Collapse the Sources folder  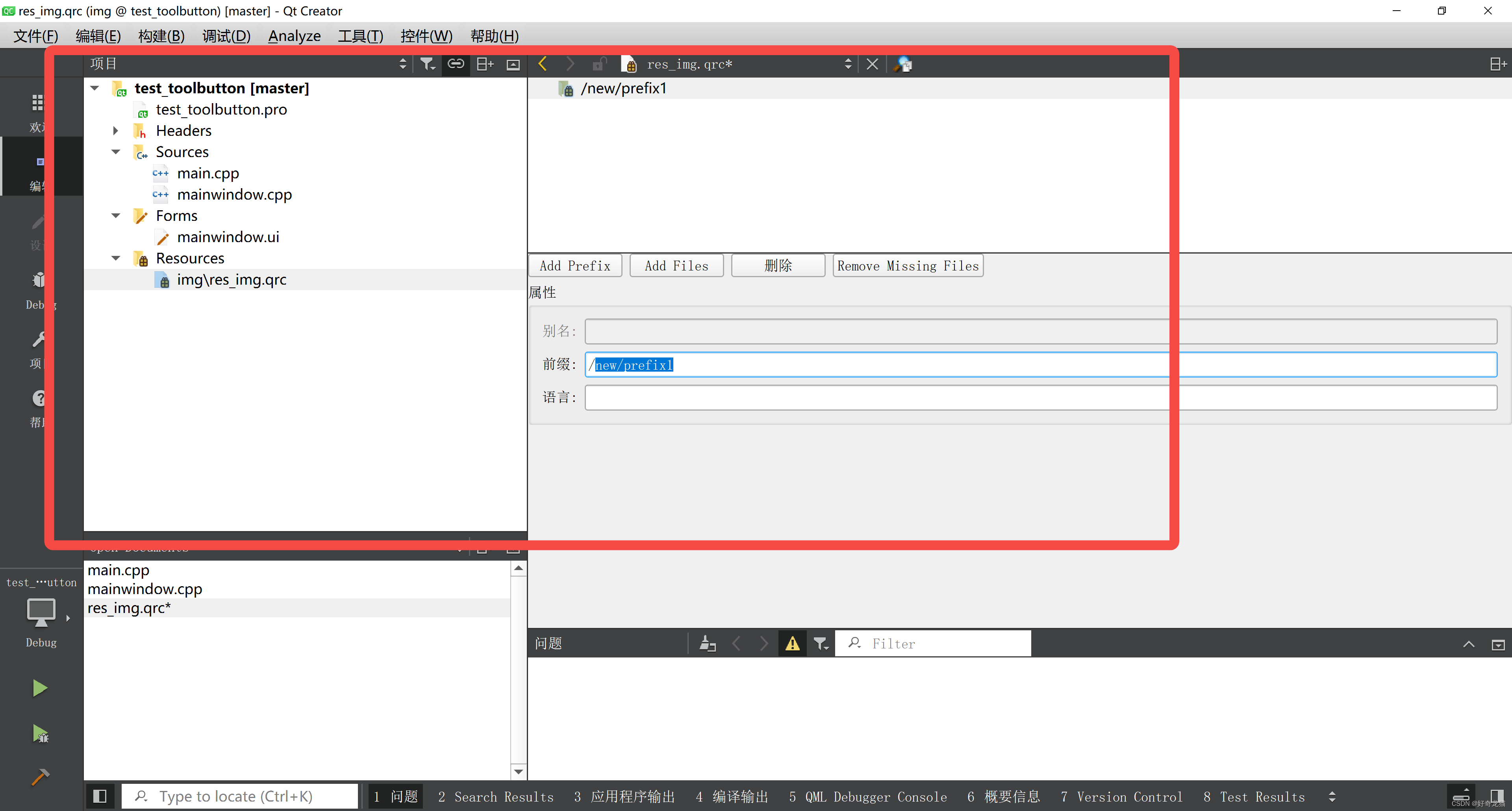tap(116, 152)
